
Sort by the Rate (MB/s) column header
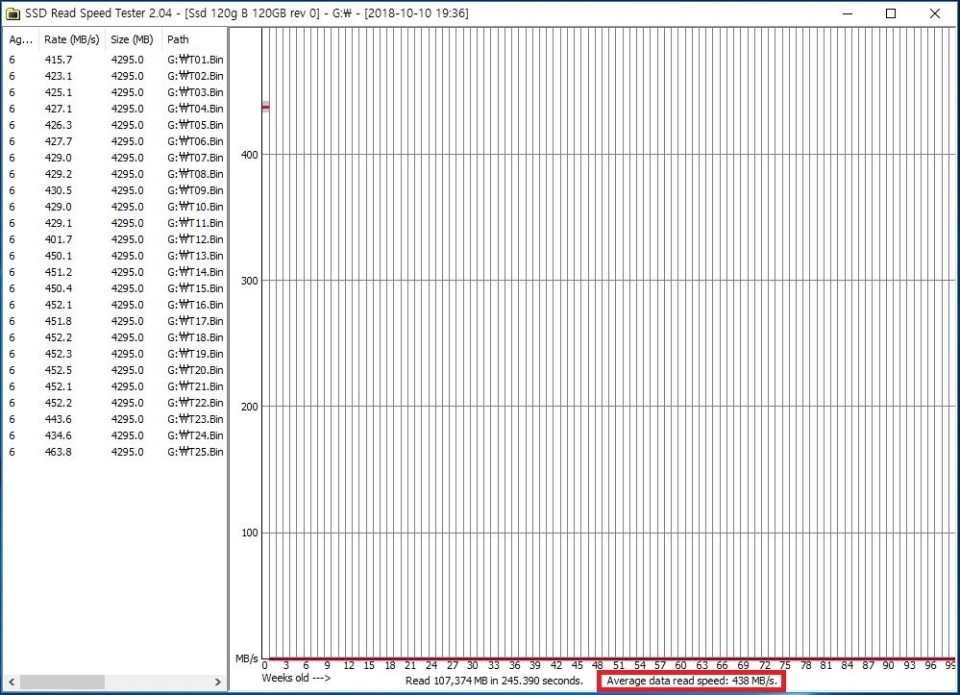coord(72,39)
